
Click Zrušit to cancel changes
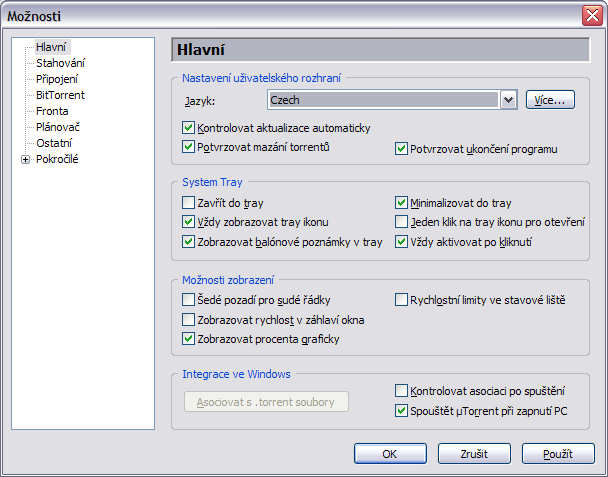[x=475, y=454]
